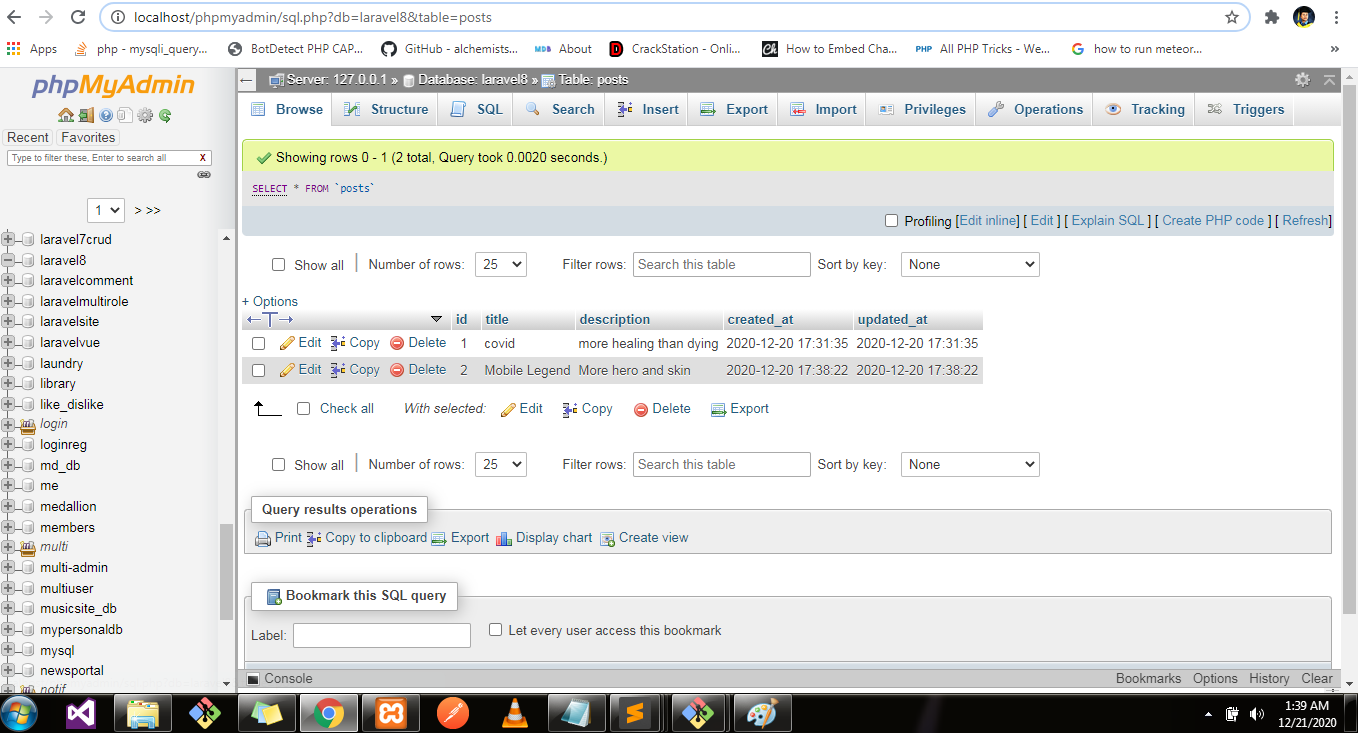This screenshot has height=735, width=1359.
Task: Open the Sort by key dropdown
Action: 969,264
